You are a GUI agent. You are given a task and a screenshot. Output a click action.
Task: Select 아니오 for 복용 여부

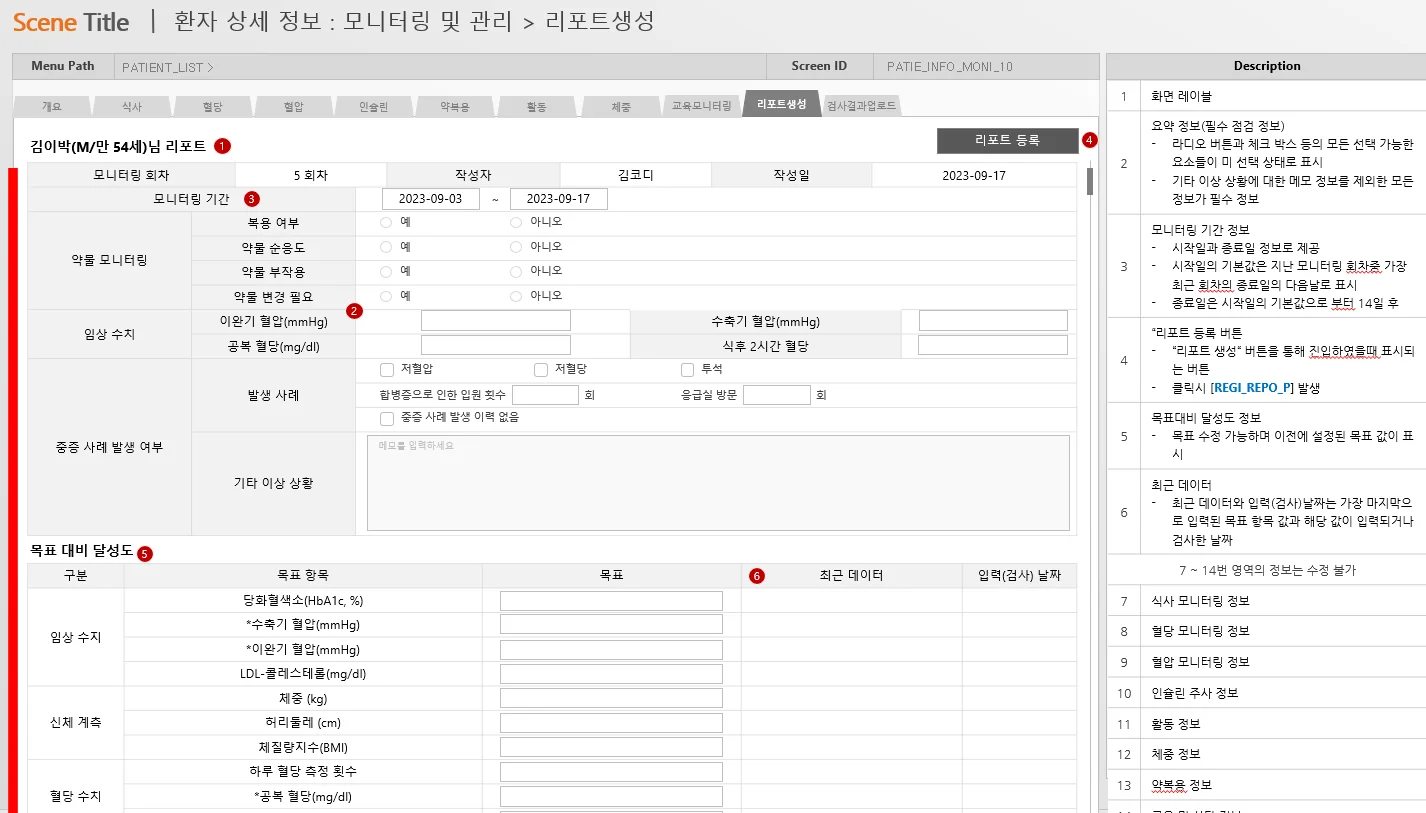tap(516, 222)
